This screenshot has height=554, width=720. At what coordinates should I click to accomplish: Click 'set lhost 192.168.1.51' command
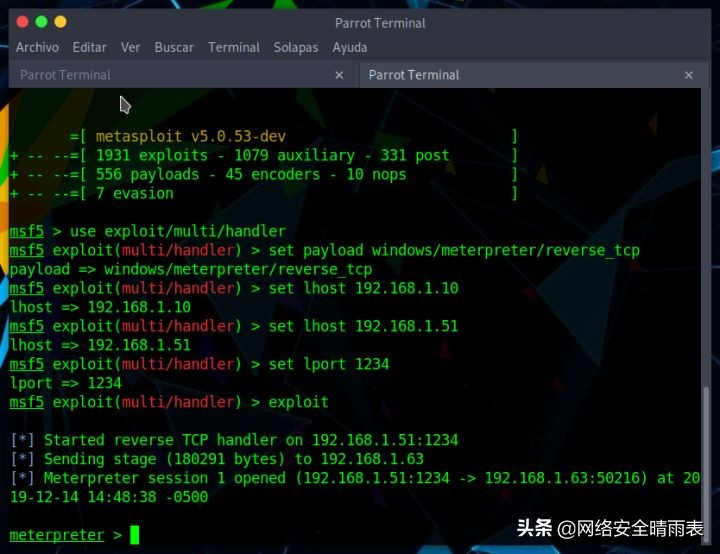(364, 326)
